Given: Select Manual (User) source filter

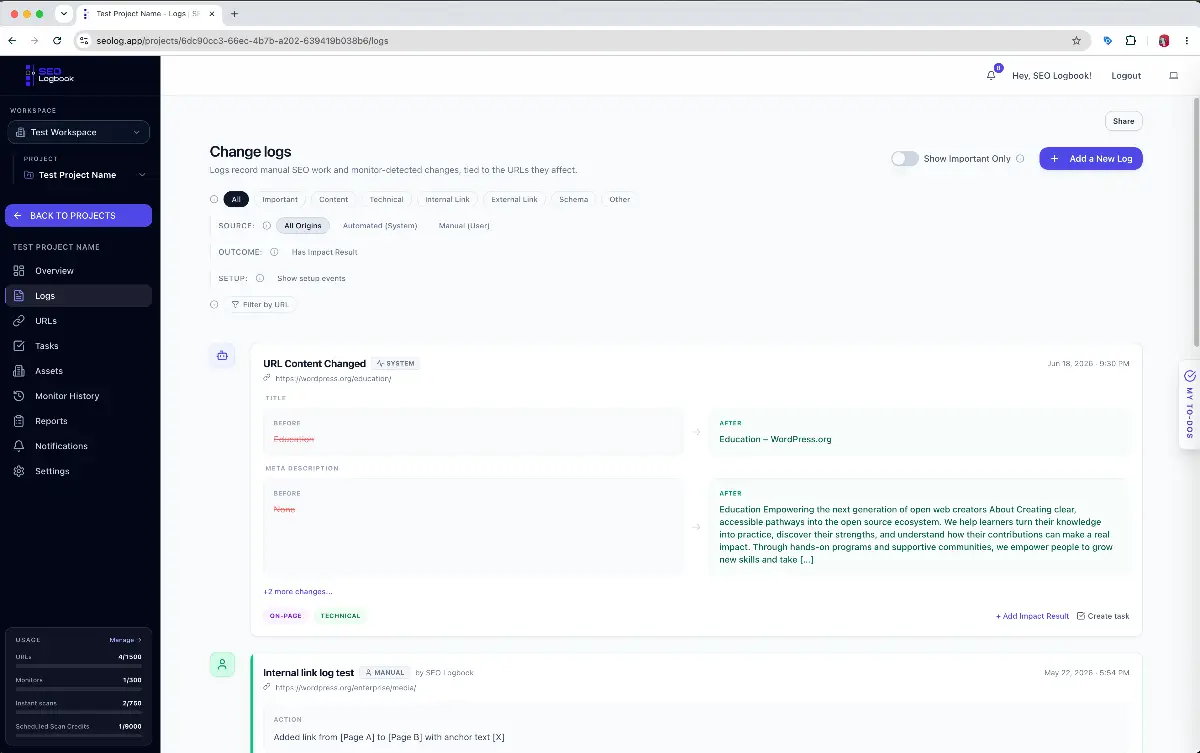Looking at the screenshot, I should pos(464,226).
